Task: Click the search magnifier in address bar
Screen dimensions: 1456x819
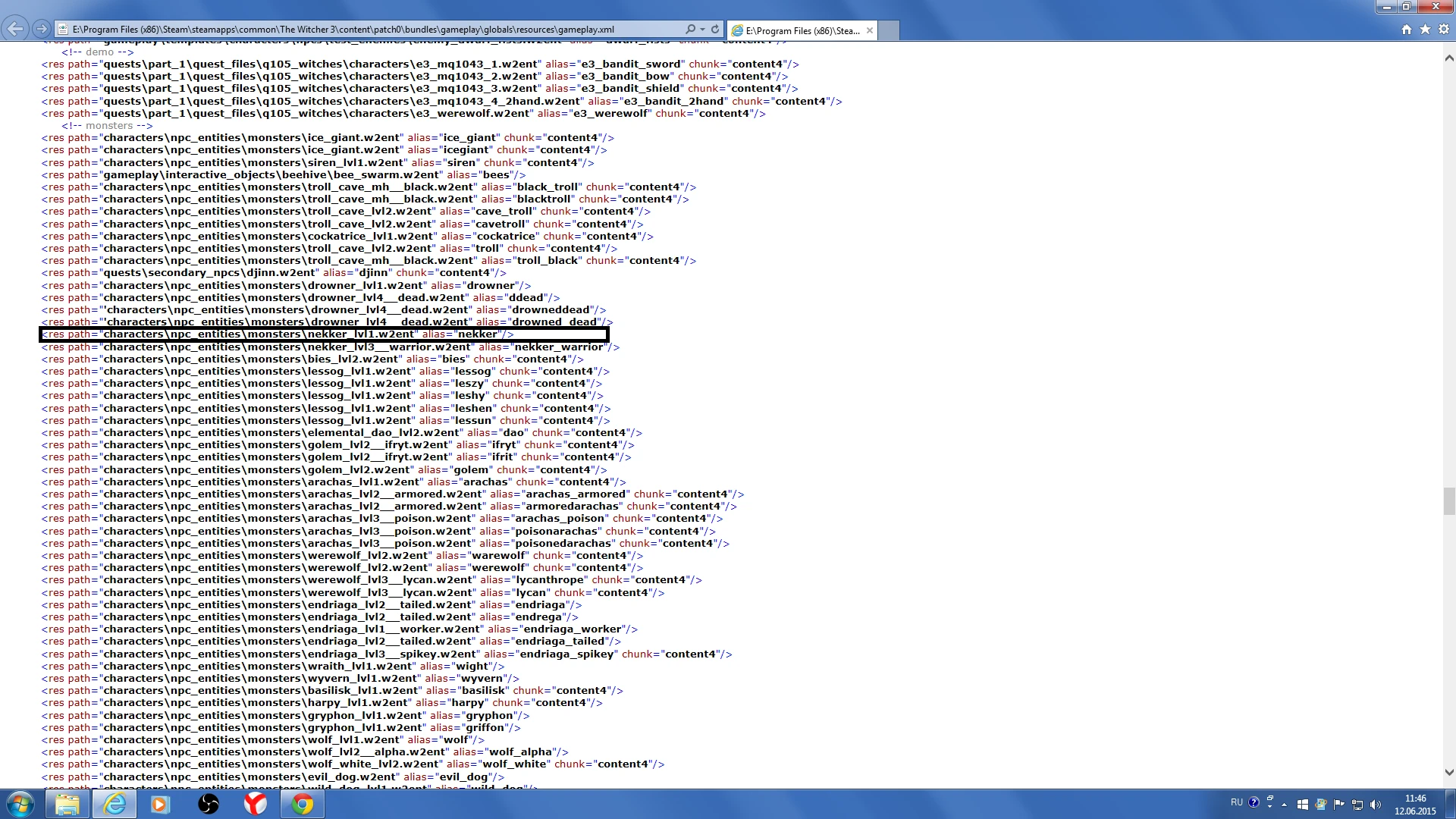Action: 689,30
